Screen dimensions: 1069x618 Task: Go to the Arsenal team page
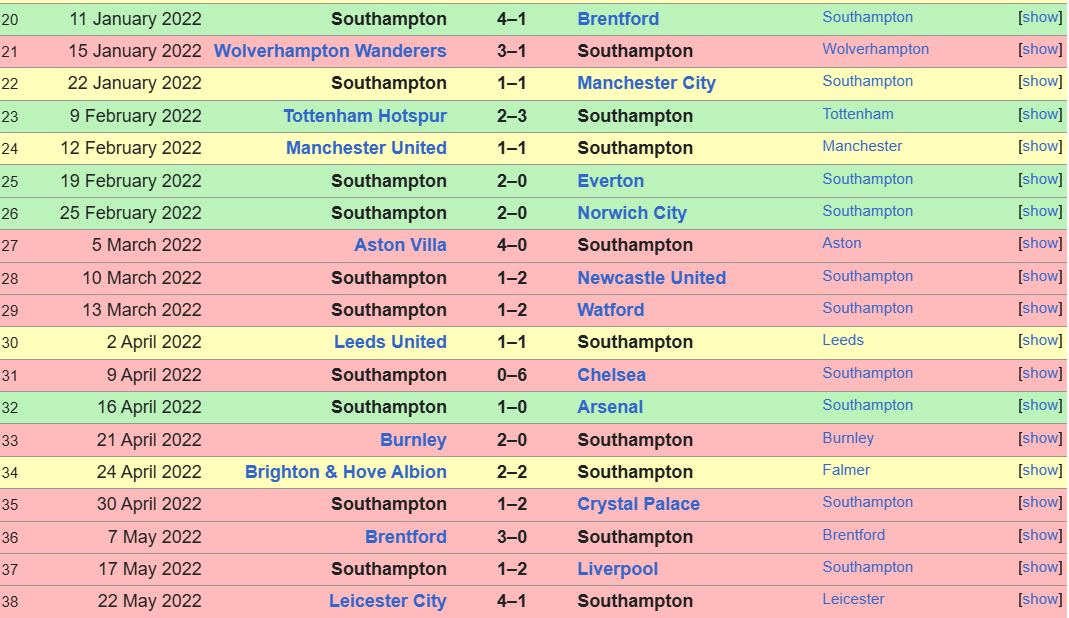click(x=610, y=407)
